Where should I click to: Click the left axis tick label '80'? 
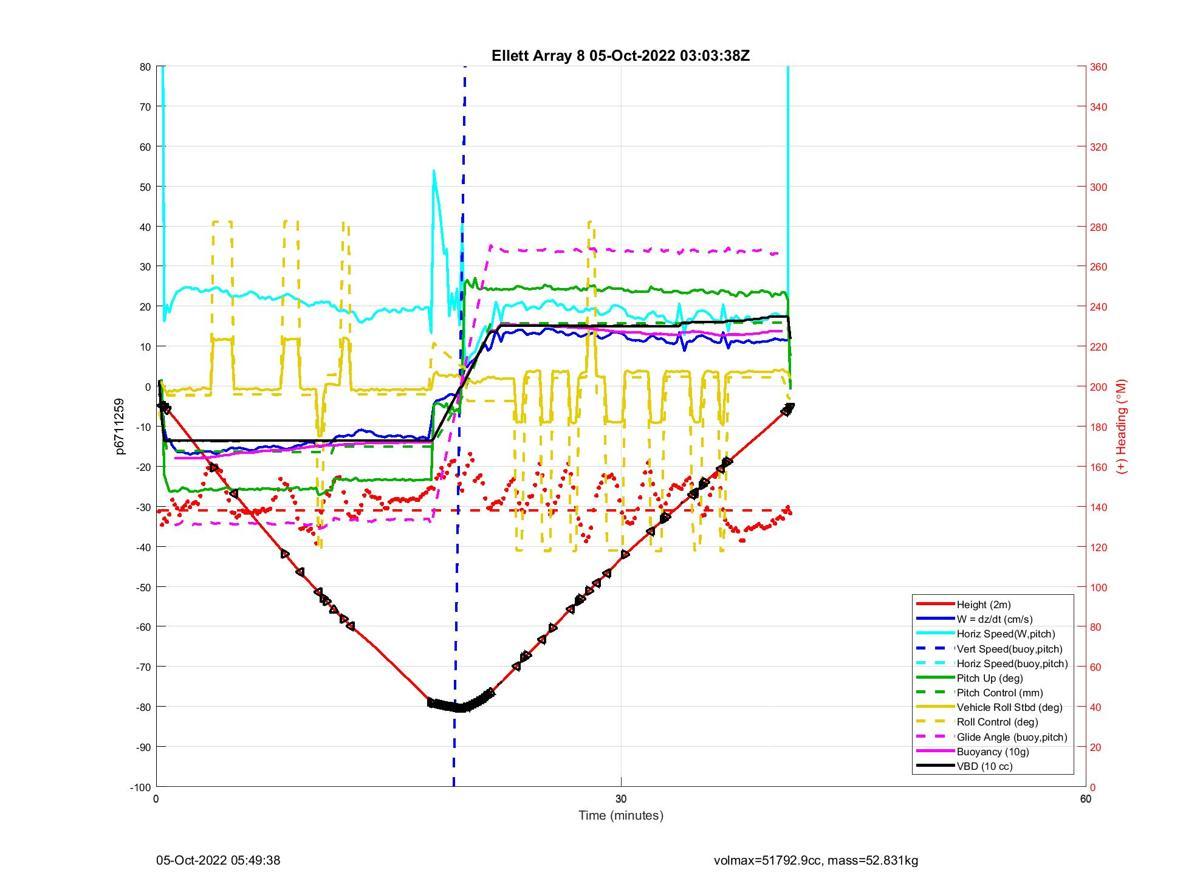(145, 67)
